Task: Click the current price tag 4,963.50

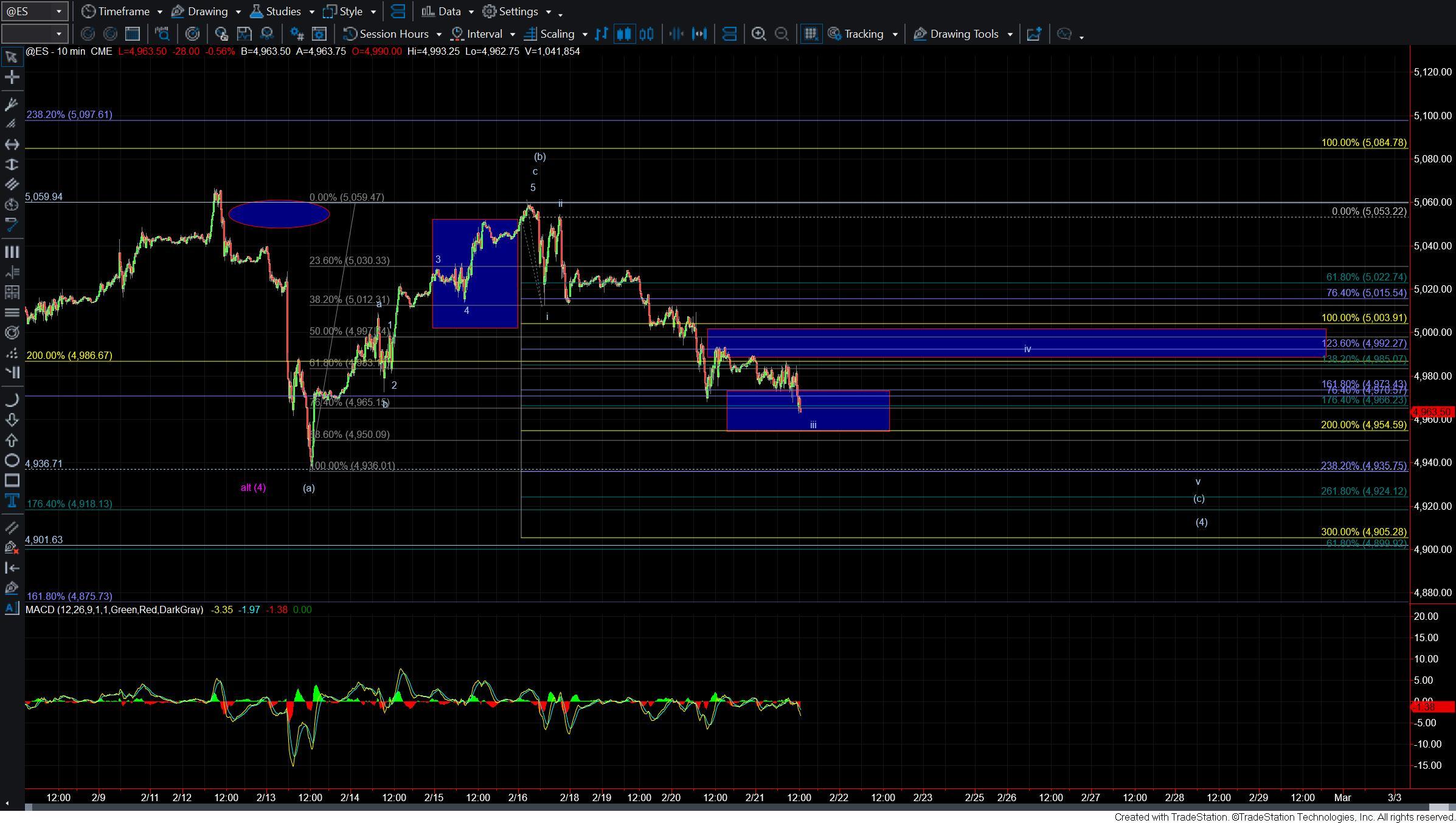Action: click(x=1432, y=412)
